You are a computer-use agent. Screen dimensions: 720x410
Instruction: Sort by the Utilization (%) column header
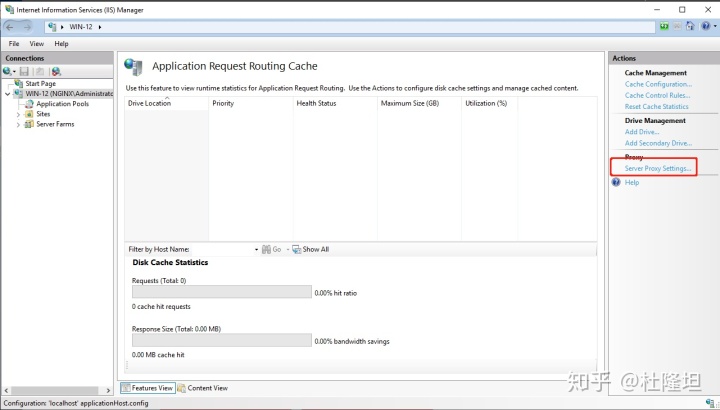coord(489,103)
